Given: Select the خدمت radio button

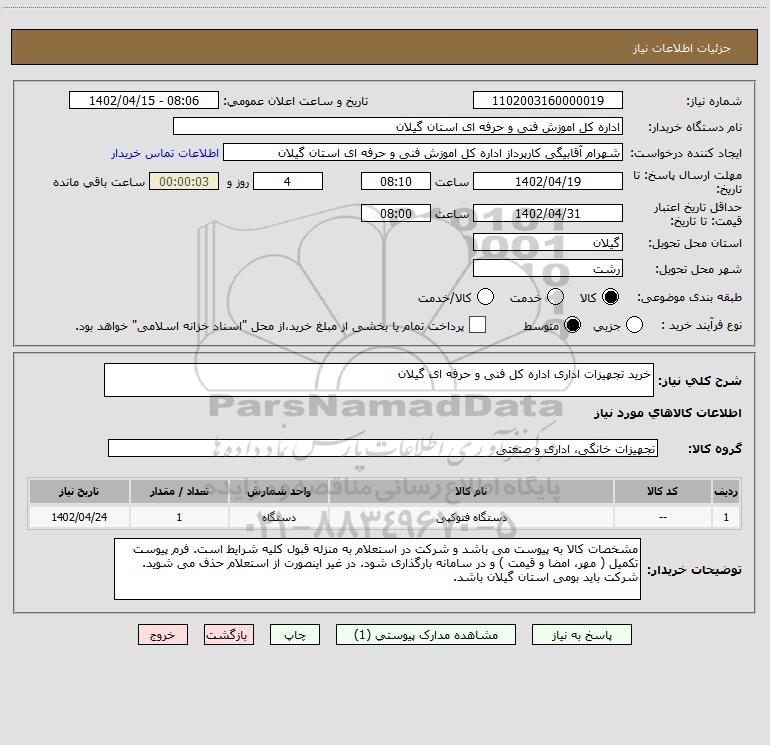Looking at the screenshot, I should (x=555, y=297).
